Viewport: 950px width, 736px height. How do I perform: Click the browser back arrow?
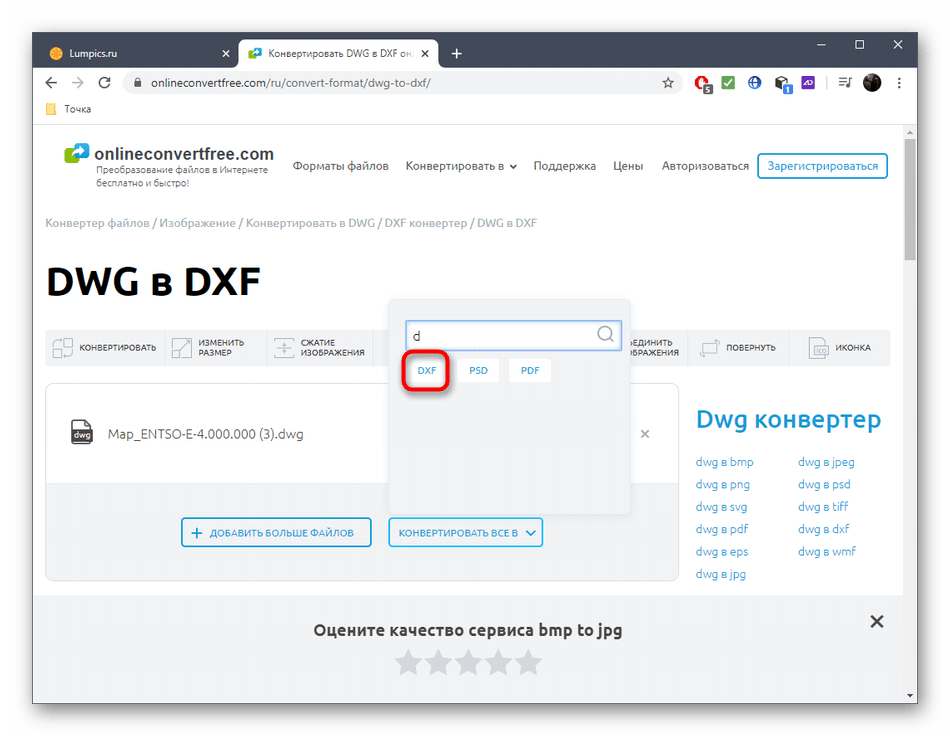(x=51, y=83)
